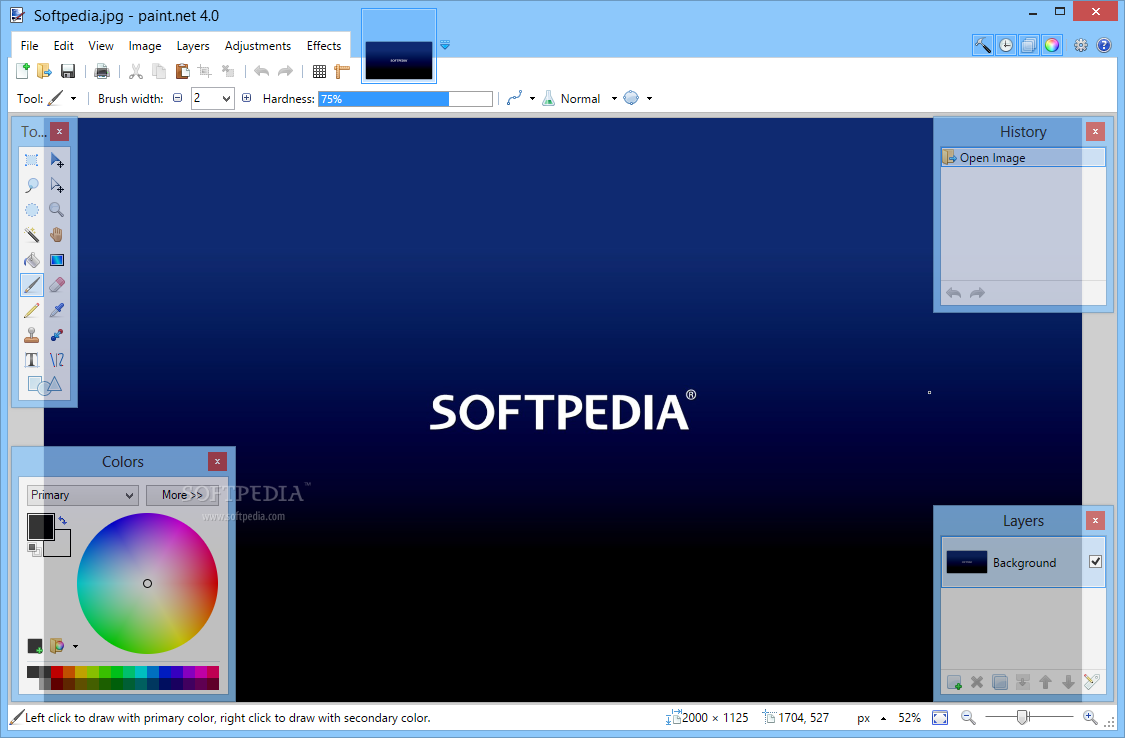Open the Normal blend mode dropdown

614,99
